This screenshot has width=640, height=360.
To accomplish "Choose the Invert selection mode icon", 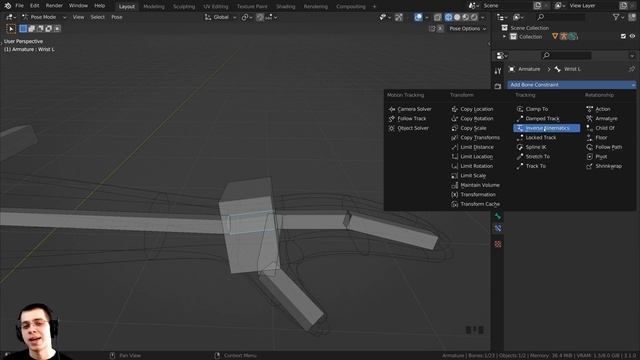I will tap(49, 29).
